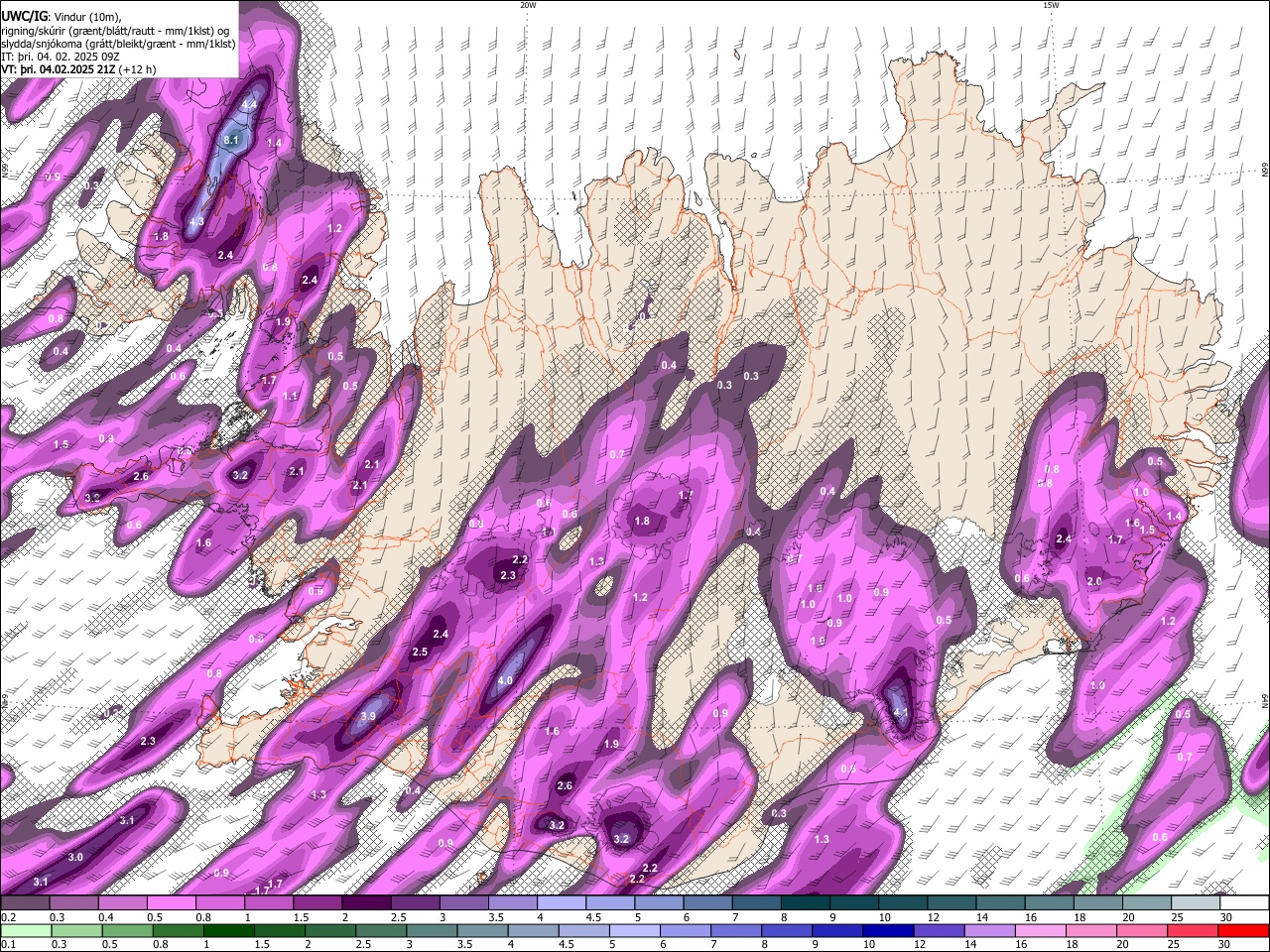Click the '4.4' precipitation value label
The width and height of the screenshot is (1270, 952).
249,104
